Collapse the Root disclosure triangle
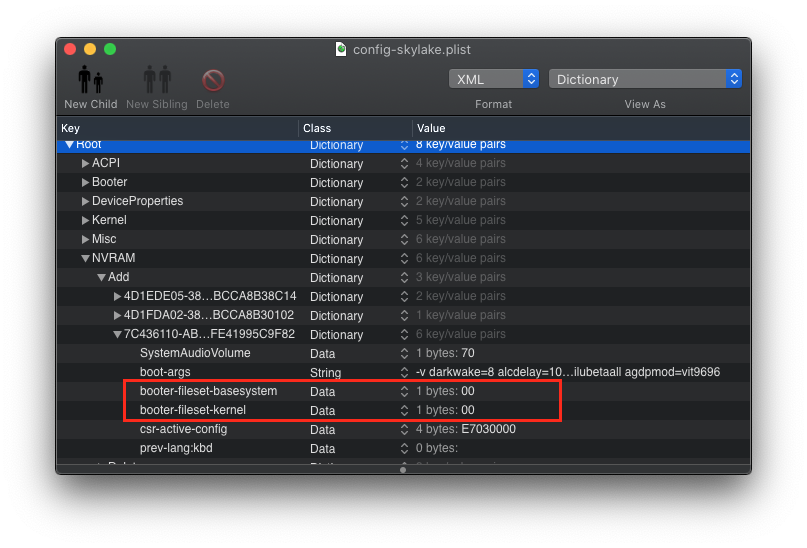807x548 pixels. pyautogui.click(x=69, y=145)
